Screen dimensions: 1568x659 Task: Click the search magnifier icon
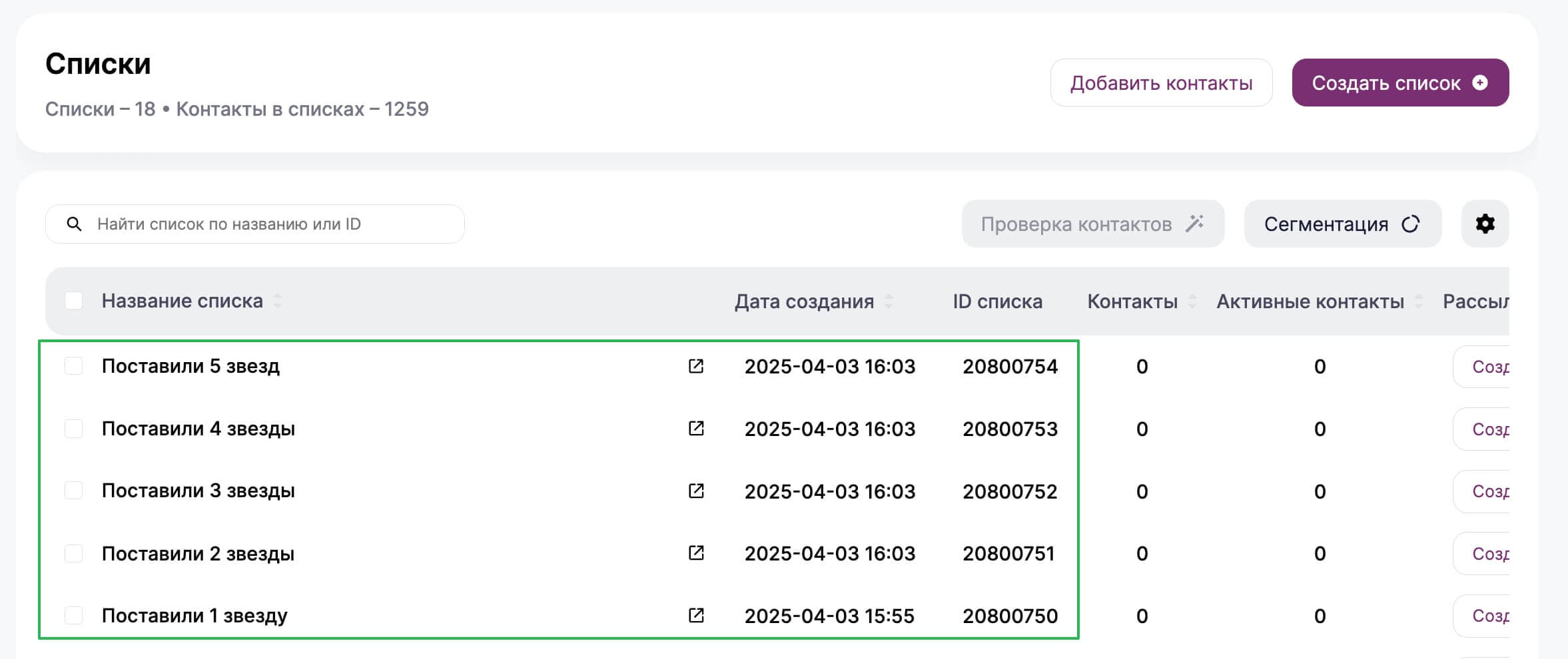tap(74, 224)
